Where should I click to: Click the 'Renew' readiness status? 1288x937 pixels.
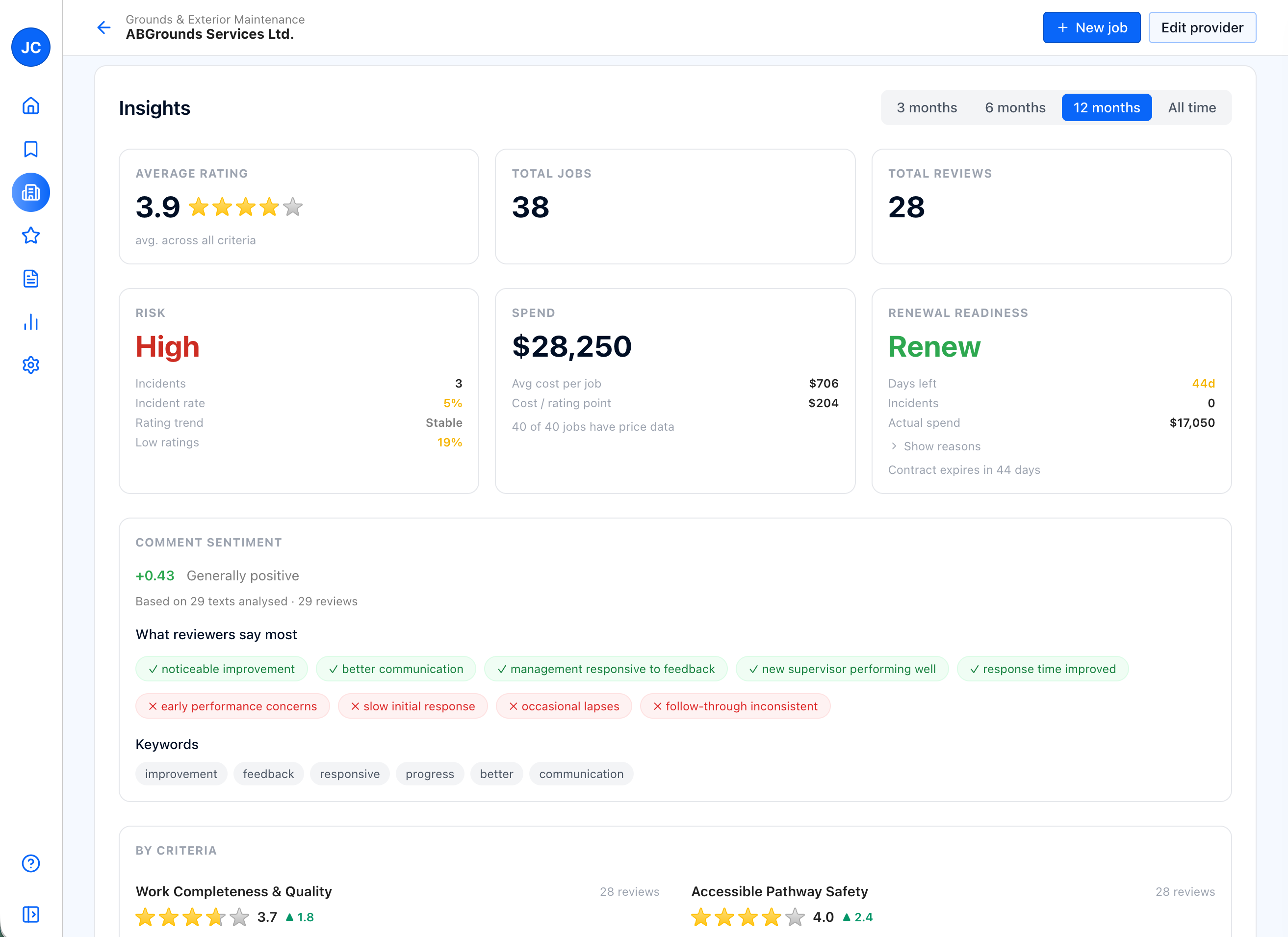coord(934,346)
